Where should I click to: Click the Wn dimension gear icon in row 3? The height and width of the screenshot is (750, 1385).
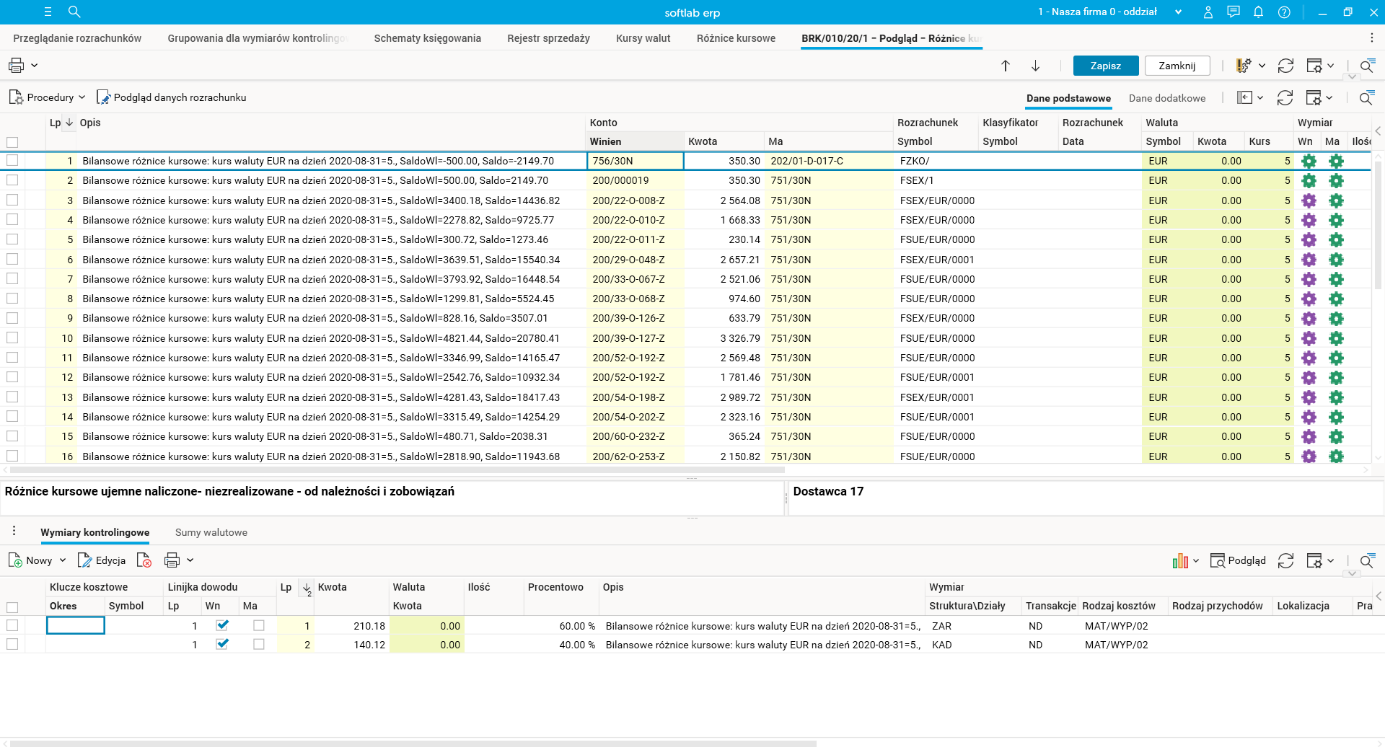click(1308, 200)
